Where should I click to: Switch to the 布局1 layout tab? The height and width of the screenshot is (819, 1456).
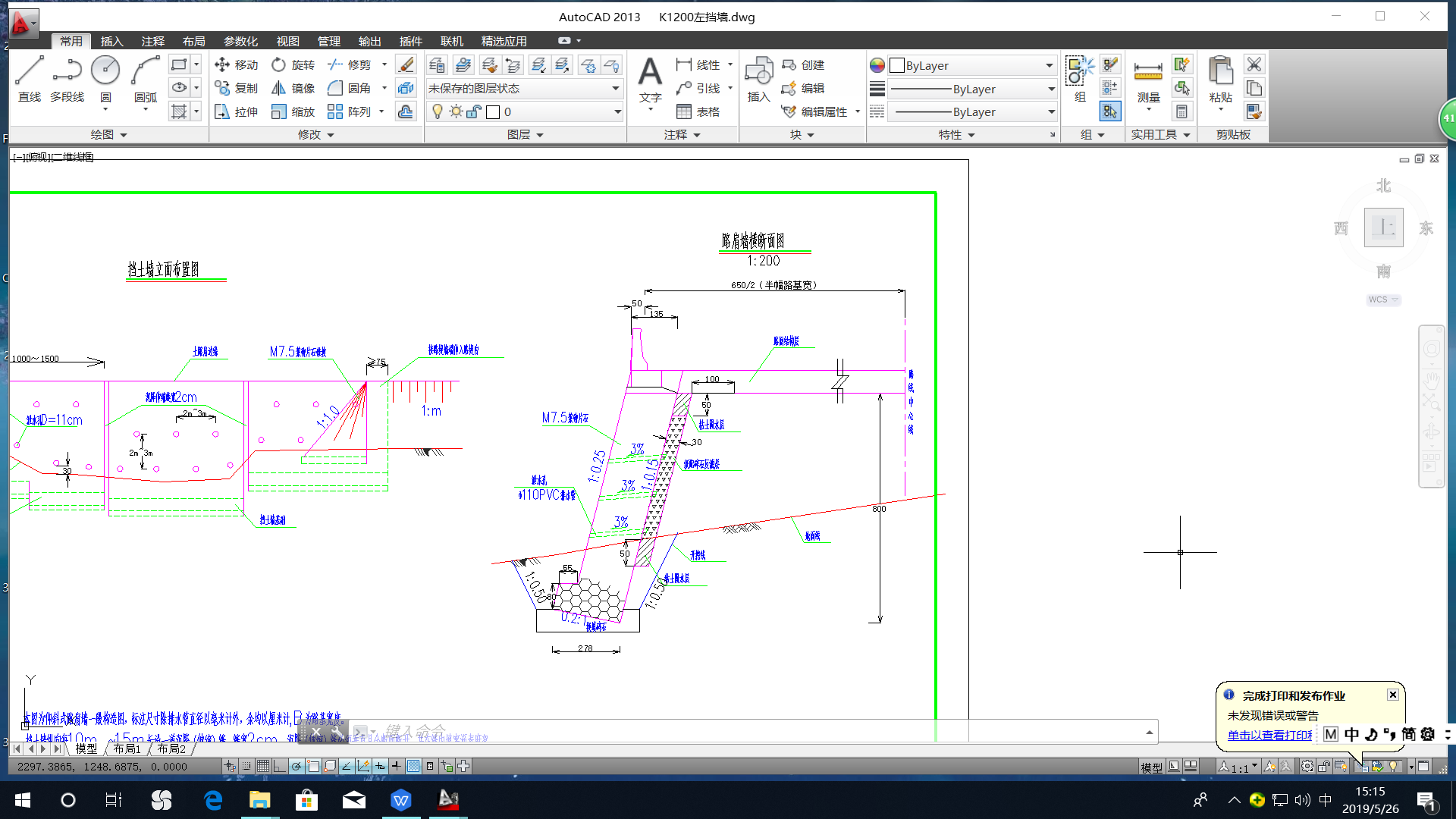coord(127,748)
